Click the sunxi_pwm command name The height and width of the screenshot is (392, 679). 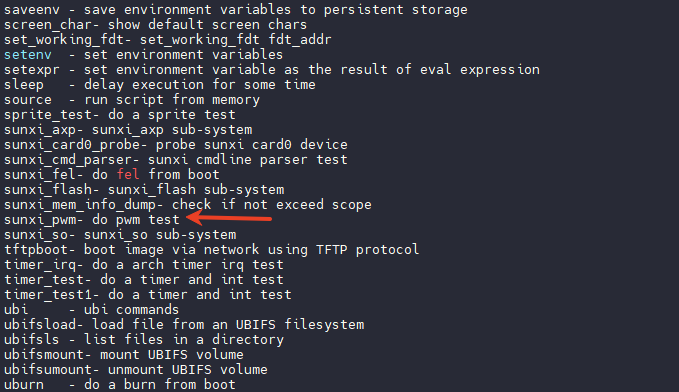click(39, 220)
